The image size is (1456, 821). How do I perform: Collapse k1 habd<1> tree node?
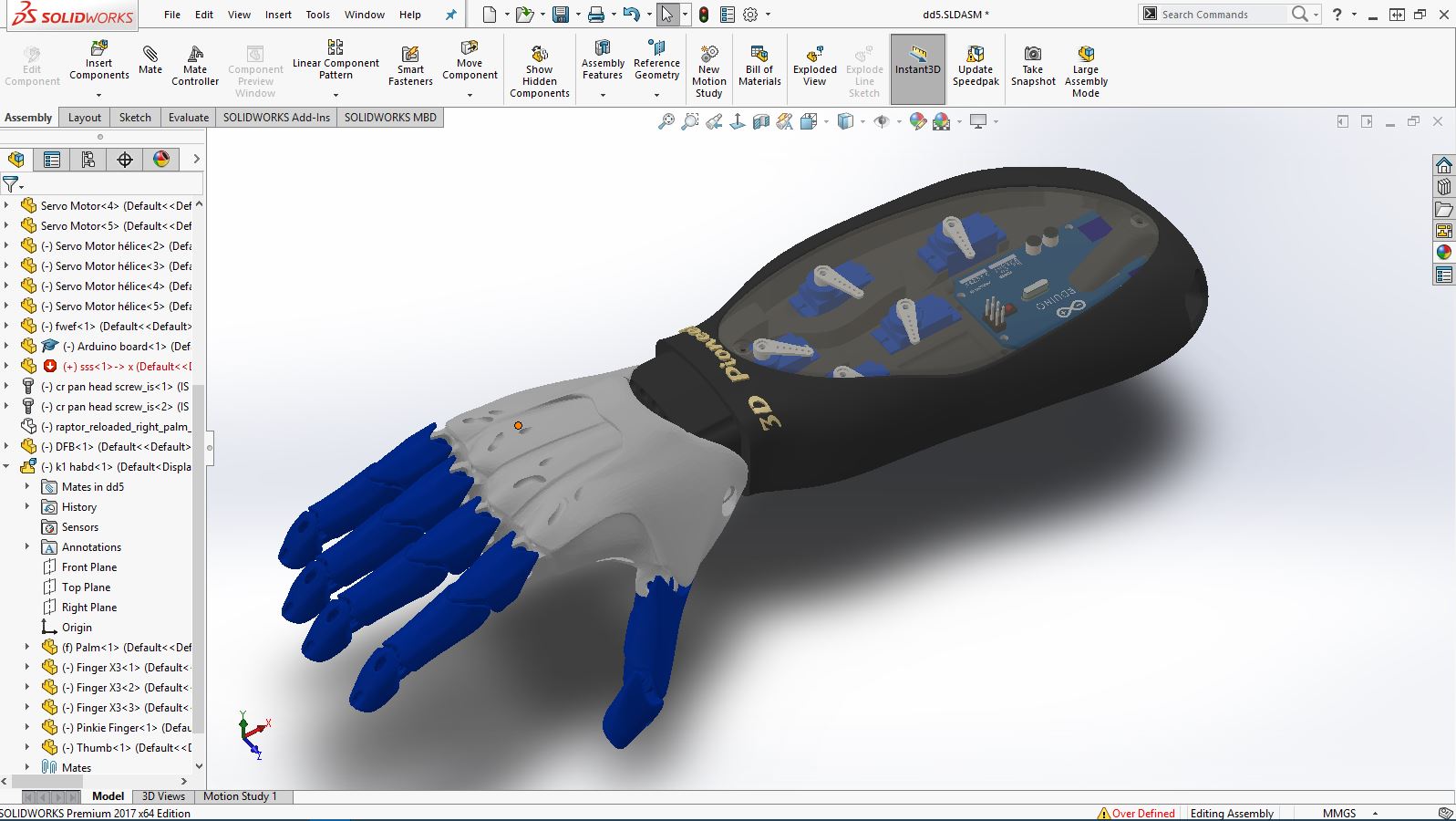click(x=6, y=466)
